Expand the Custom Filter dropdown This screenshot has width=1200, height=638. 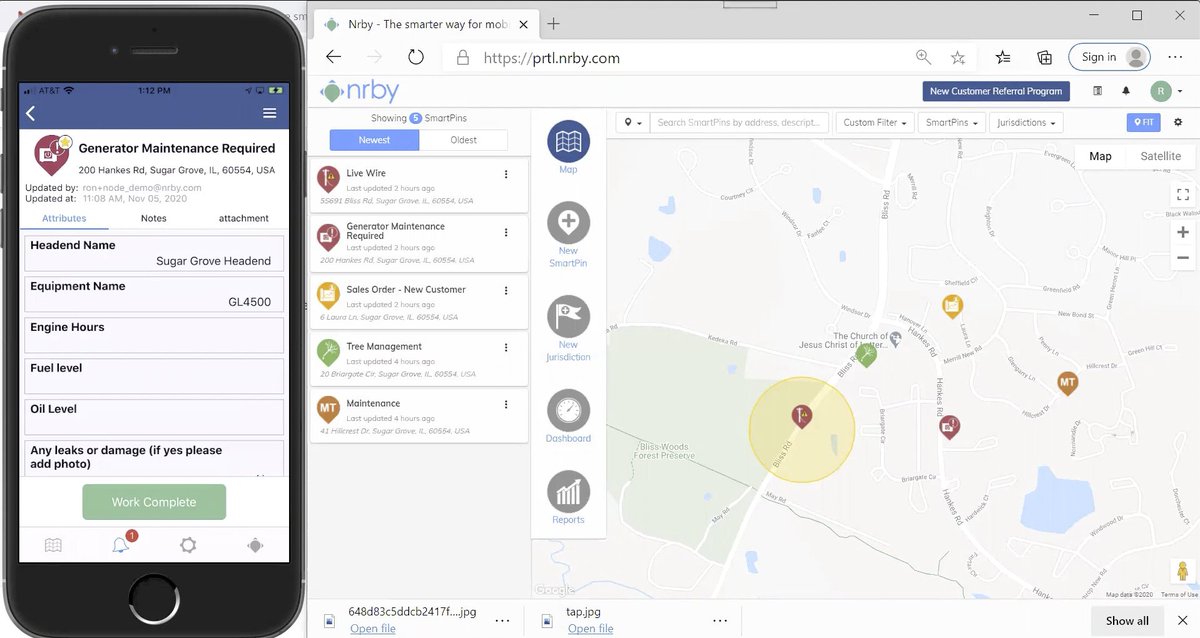pos(876,122)
